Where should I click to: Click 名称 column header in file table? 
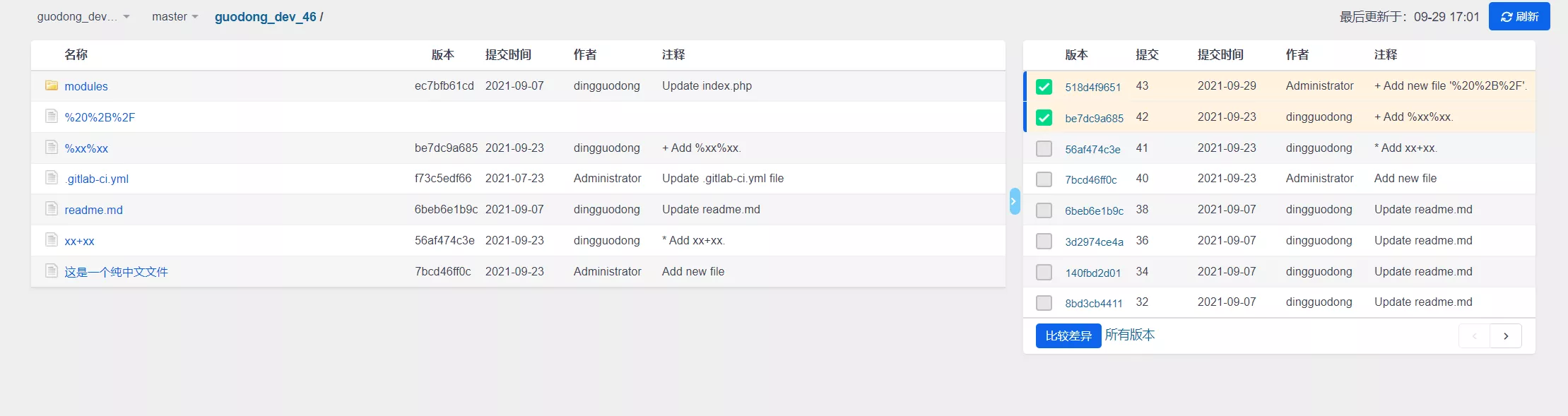click(x=76, y=54)
